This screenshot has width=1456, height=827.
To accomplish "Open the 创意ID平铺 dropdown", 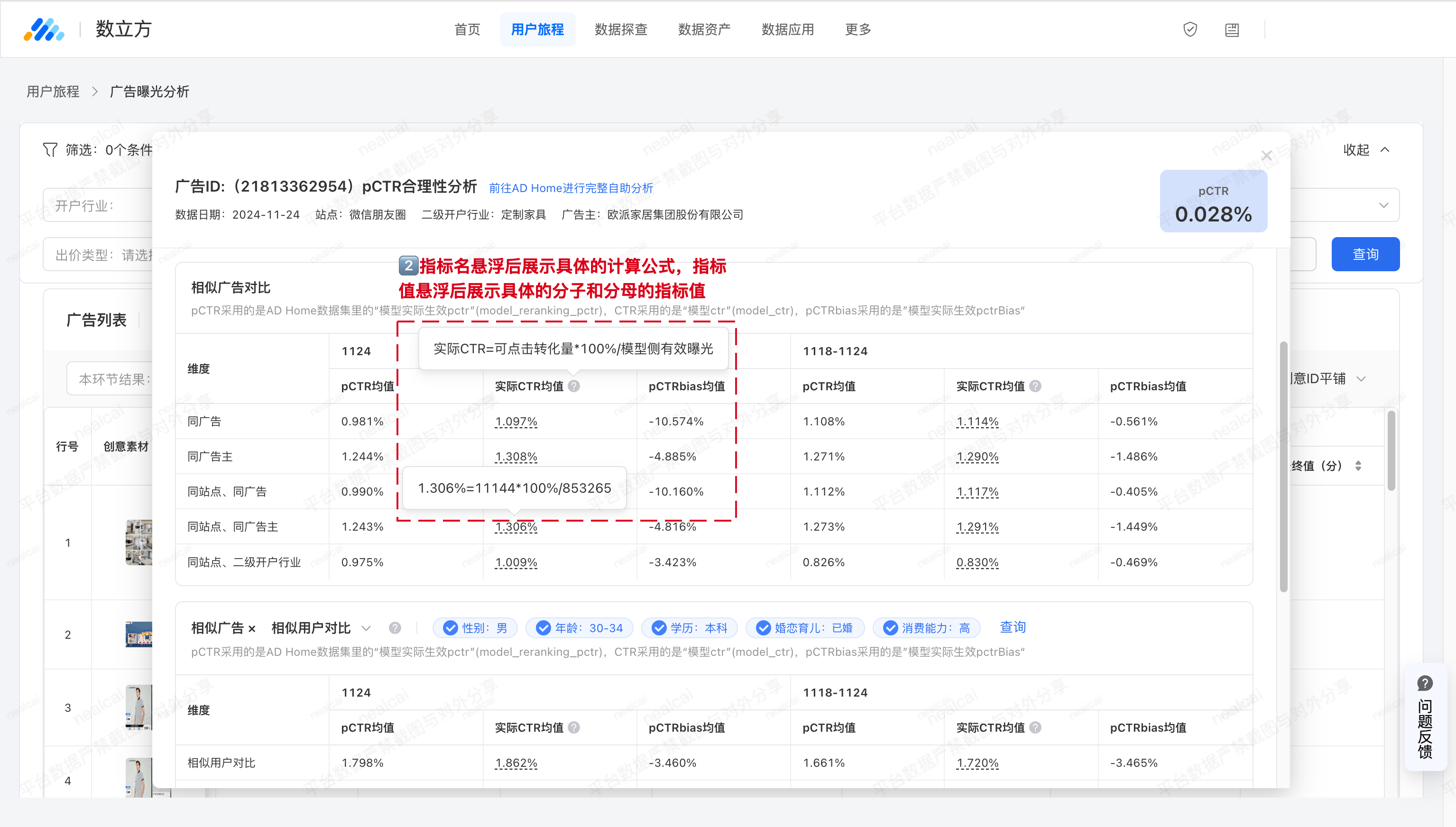I will [x=1361, y=379].
